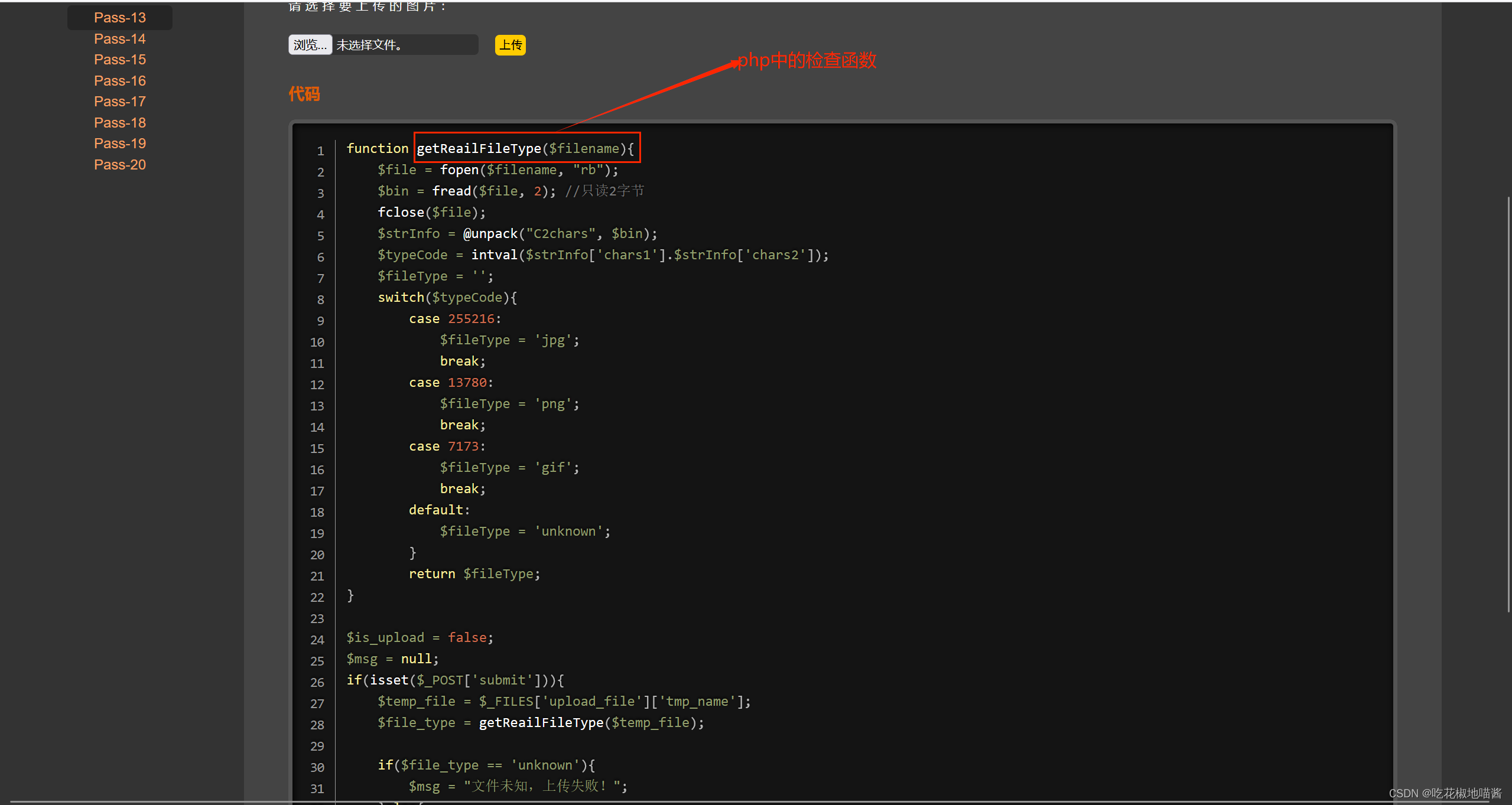Click the CSDN watermark text in the corner

(x=1445, y=793)
